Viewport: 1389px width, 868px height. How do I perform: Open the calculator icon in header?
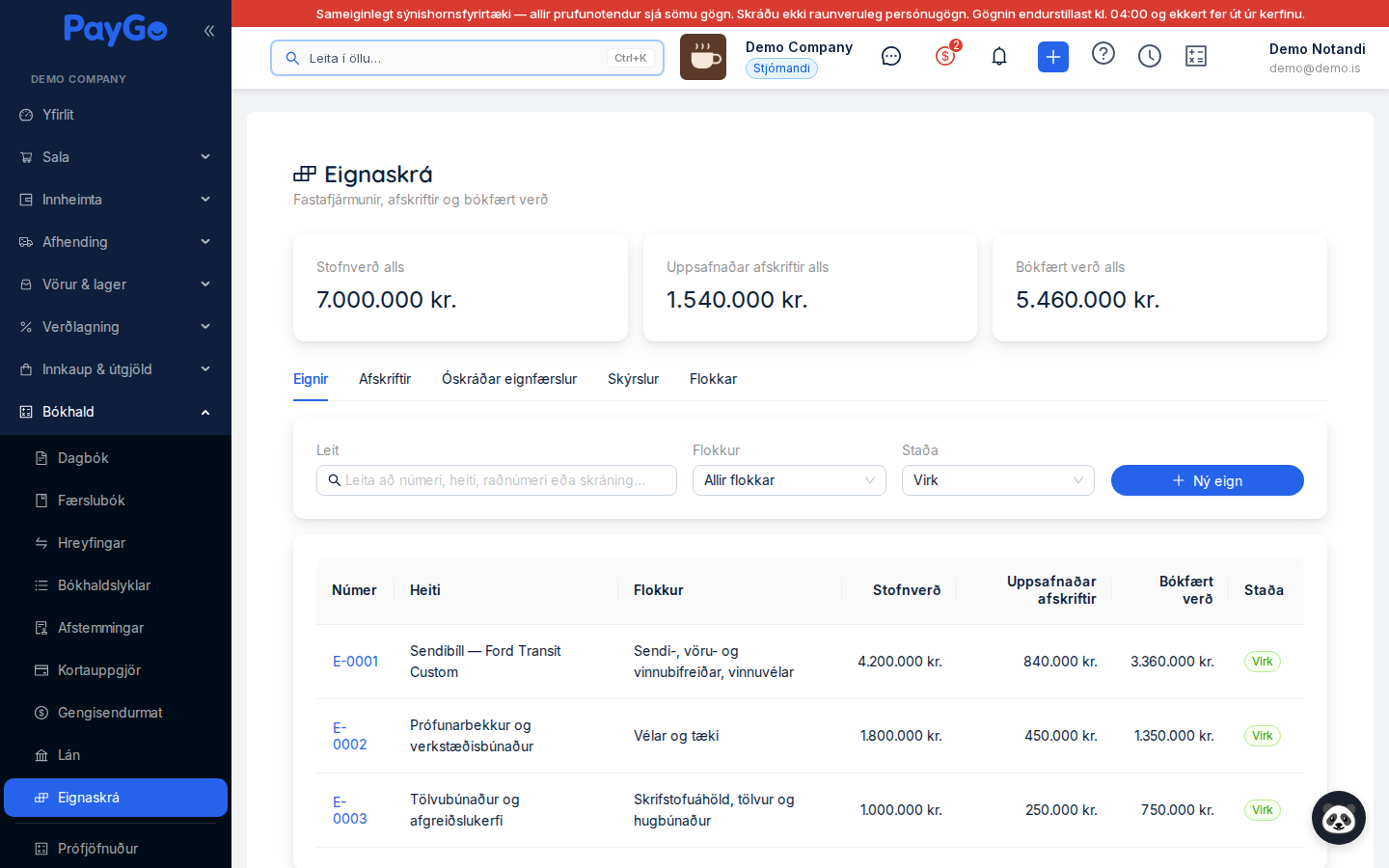coord(1196,57)
